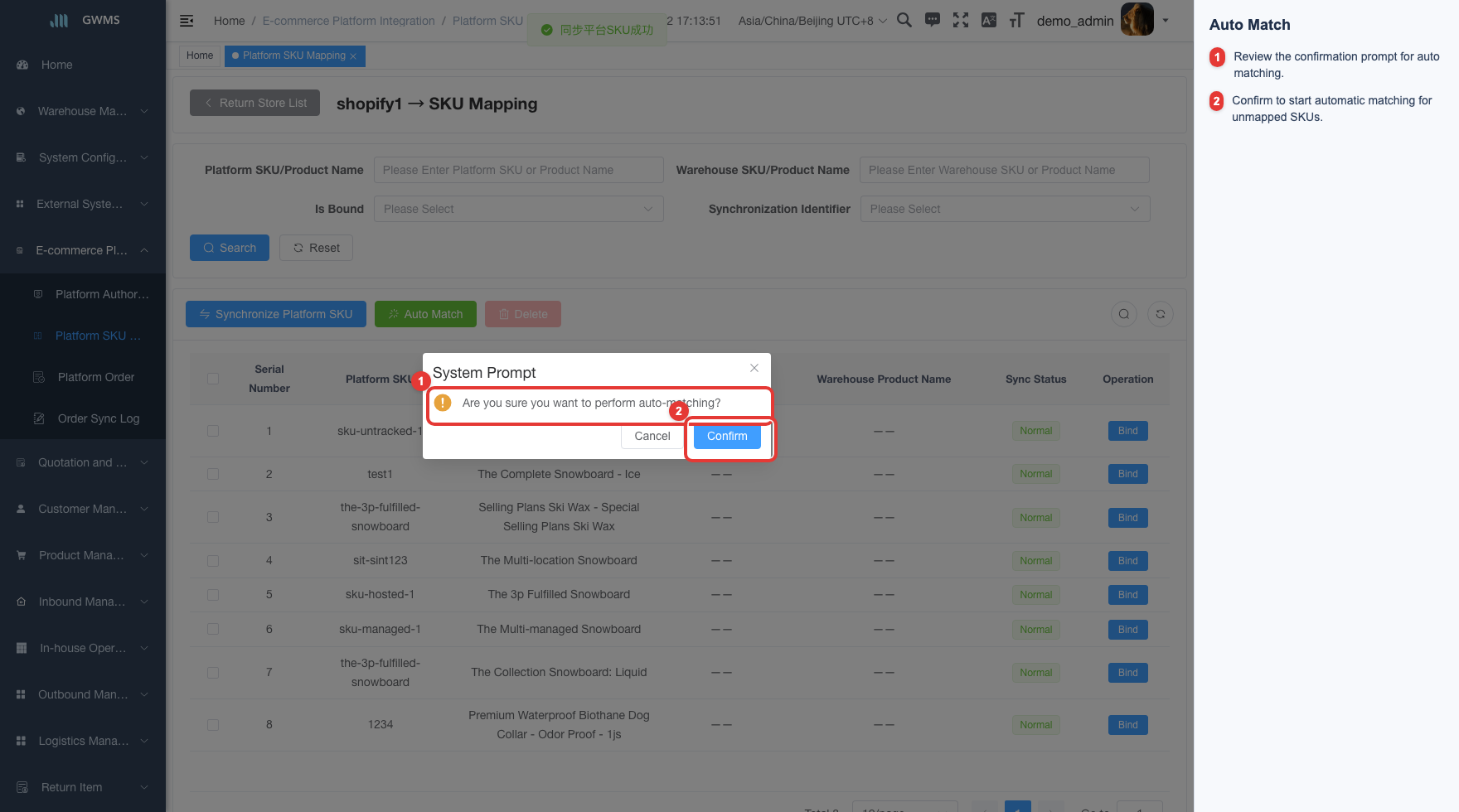Click the Auto Match button
1459x812 pixels.
[x=425, y=314]
